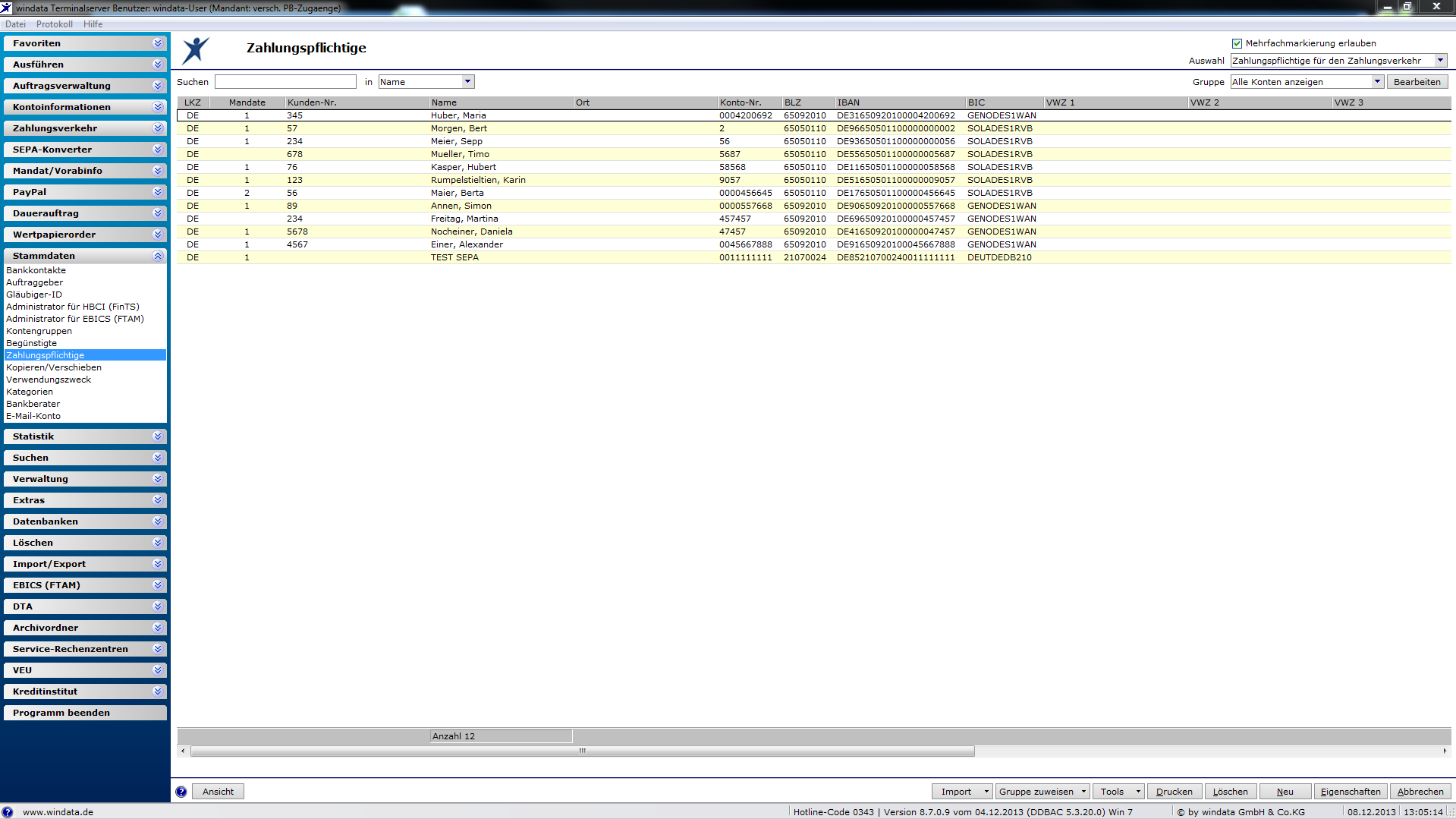The image size is (1456, 819).
Task: Open the Auswahl Zahlungspflichtige dropdown
Action: coord(1440,61)
